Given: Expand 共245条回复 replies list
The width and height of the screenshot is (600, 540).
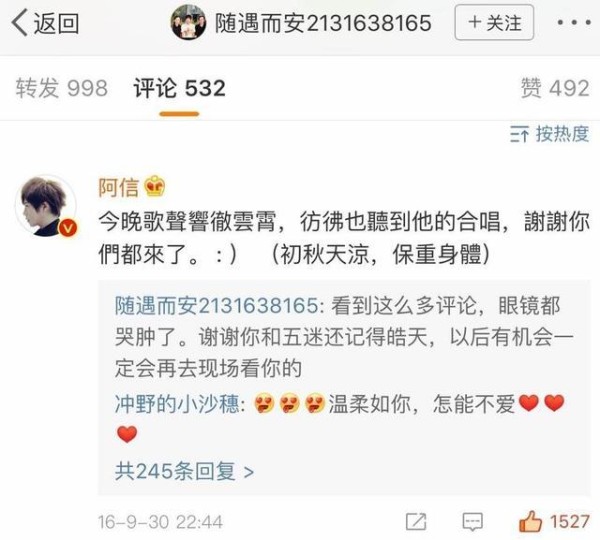Looking at the screenshot, I should [x=184, y=471].
